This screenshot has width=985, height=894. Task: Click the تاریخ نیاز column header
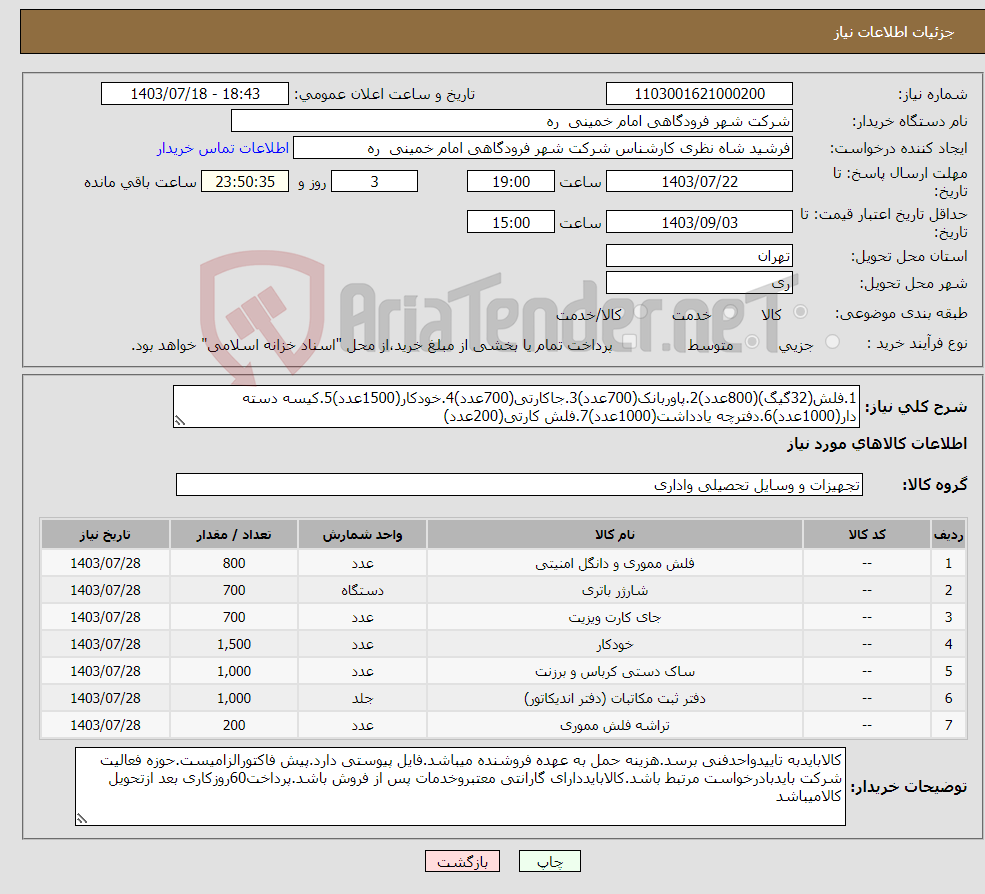(105, 535)
